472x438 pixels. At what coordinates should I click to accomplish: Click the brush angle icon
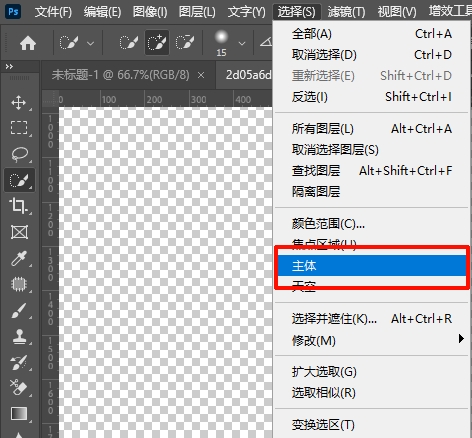coord(266,42)
